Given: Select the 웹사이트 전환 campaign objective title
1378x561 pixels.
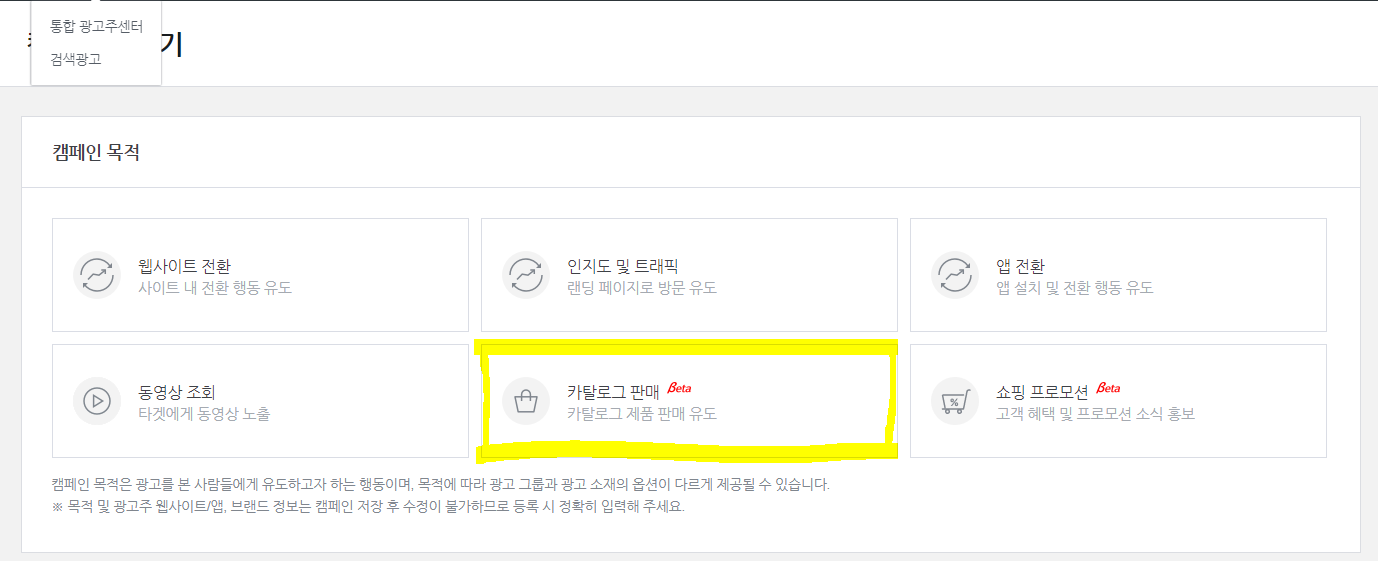Looking at the screenshot, I should [x=184, y=267].
